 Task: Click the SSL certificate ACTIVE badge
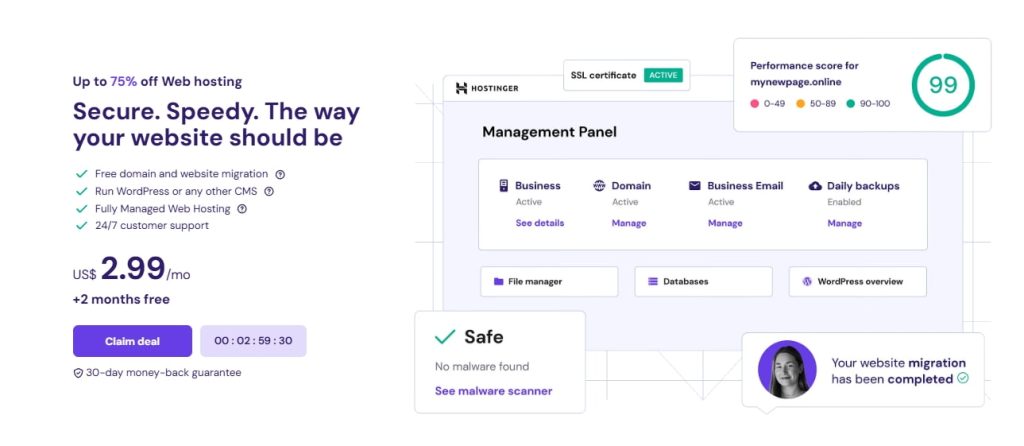coord(661,75)
